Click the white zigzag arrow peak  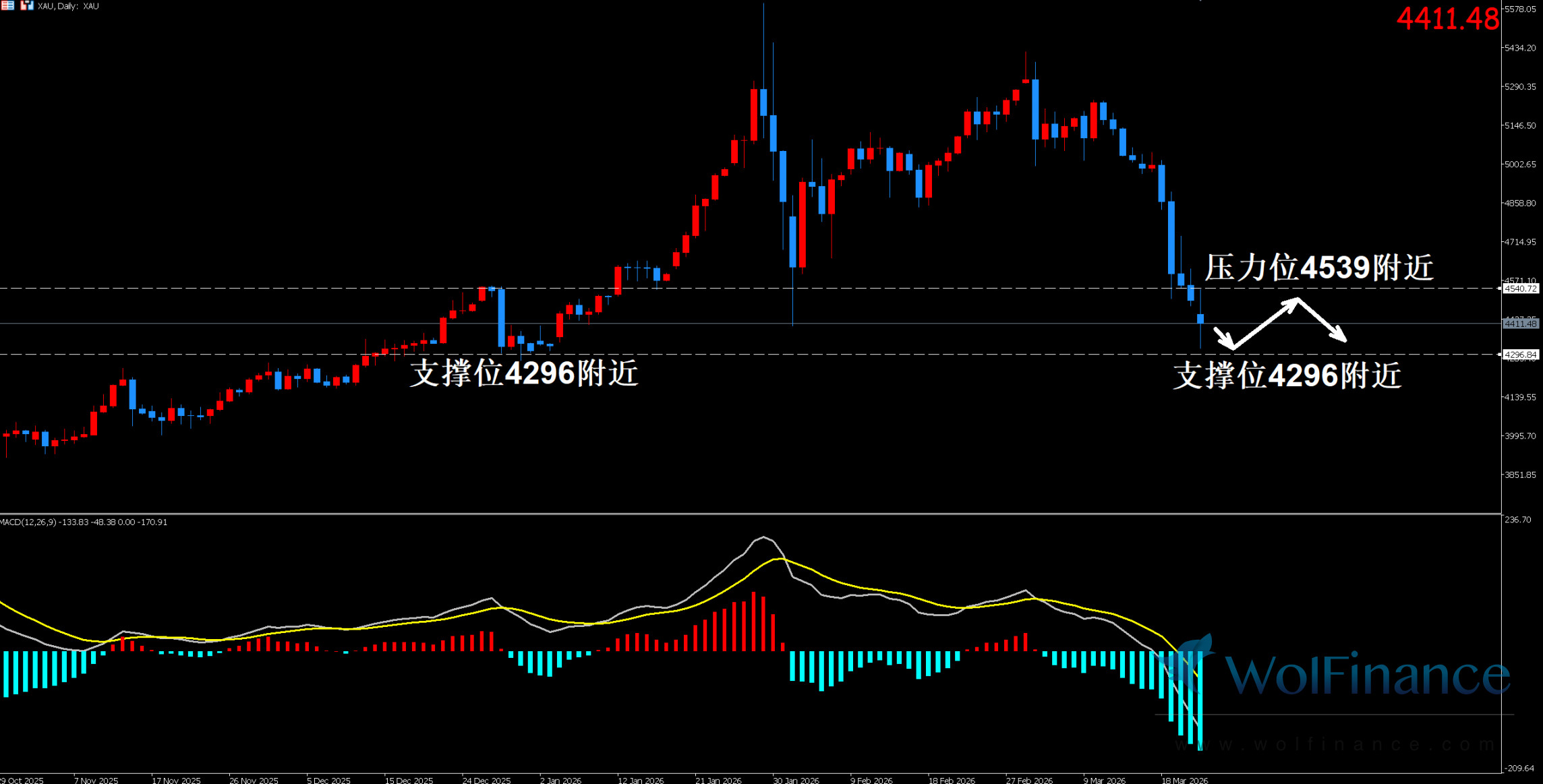pyautogui.click(x=1296, y=300)
